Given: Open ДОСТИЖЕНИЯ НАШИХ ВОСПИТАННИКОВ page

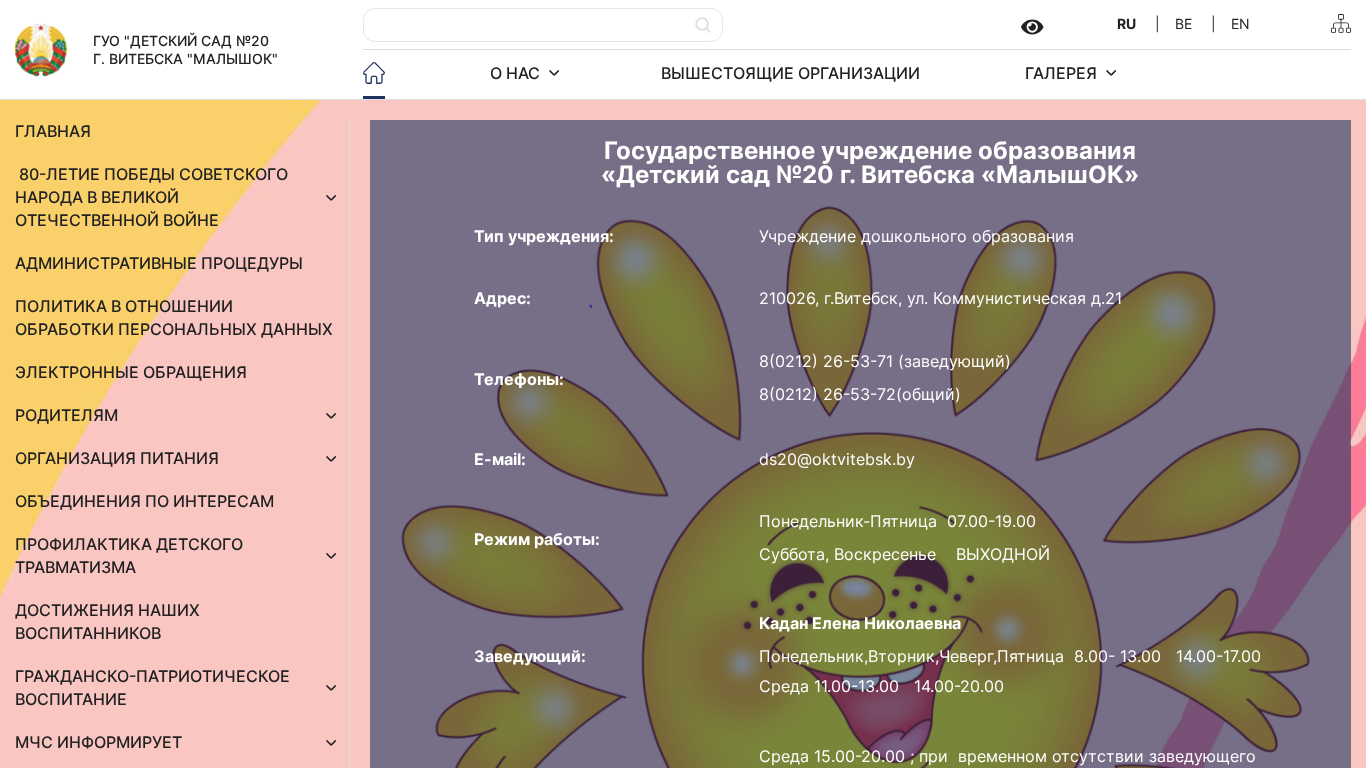Looking at the screenshot, I should pyautogui.click(x=107, y=622).
